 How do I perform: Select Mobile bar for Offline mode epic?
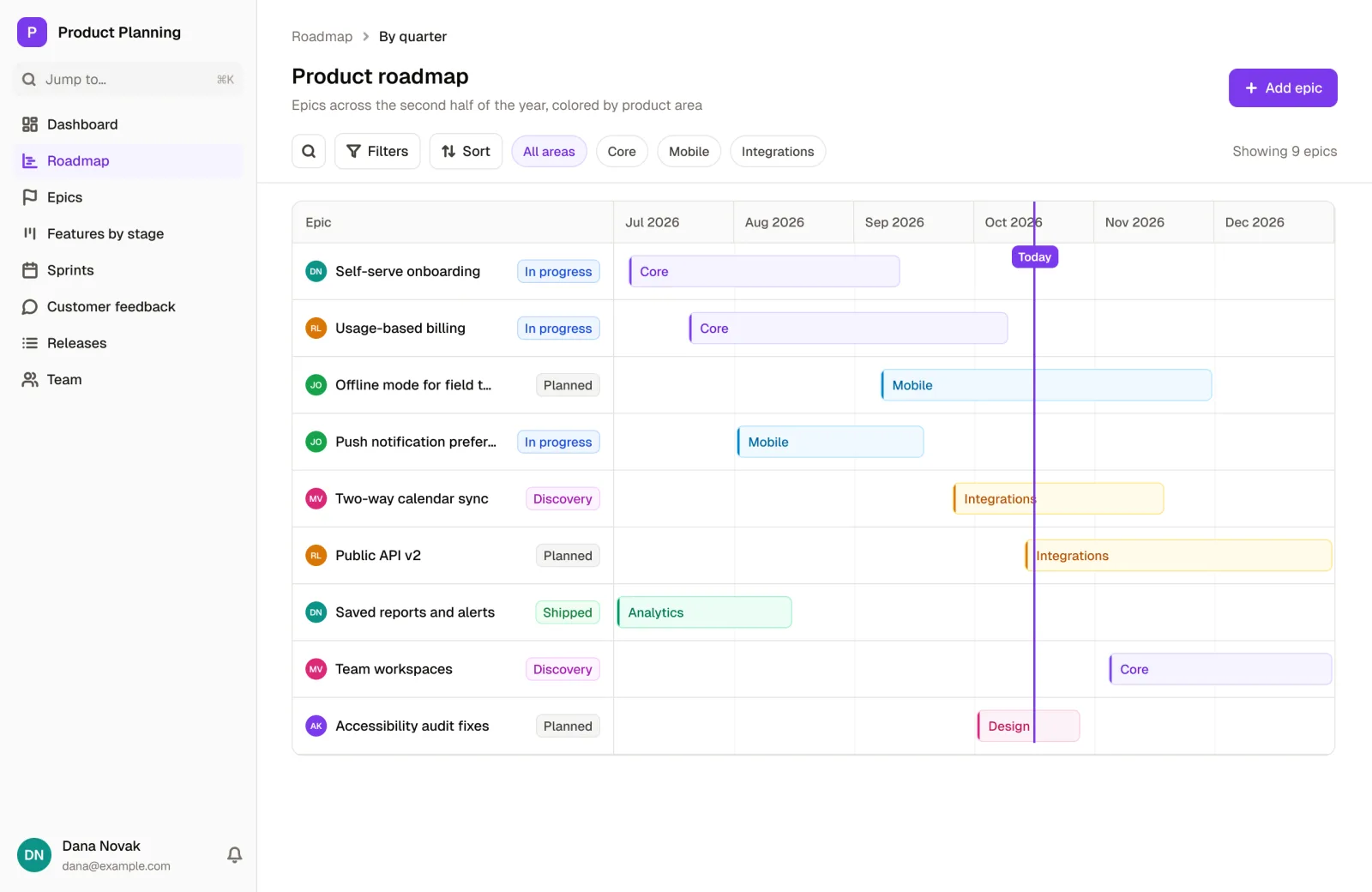pyautogui.click(x=1046, y=385)
